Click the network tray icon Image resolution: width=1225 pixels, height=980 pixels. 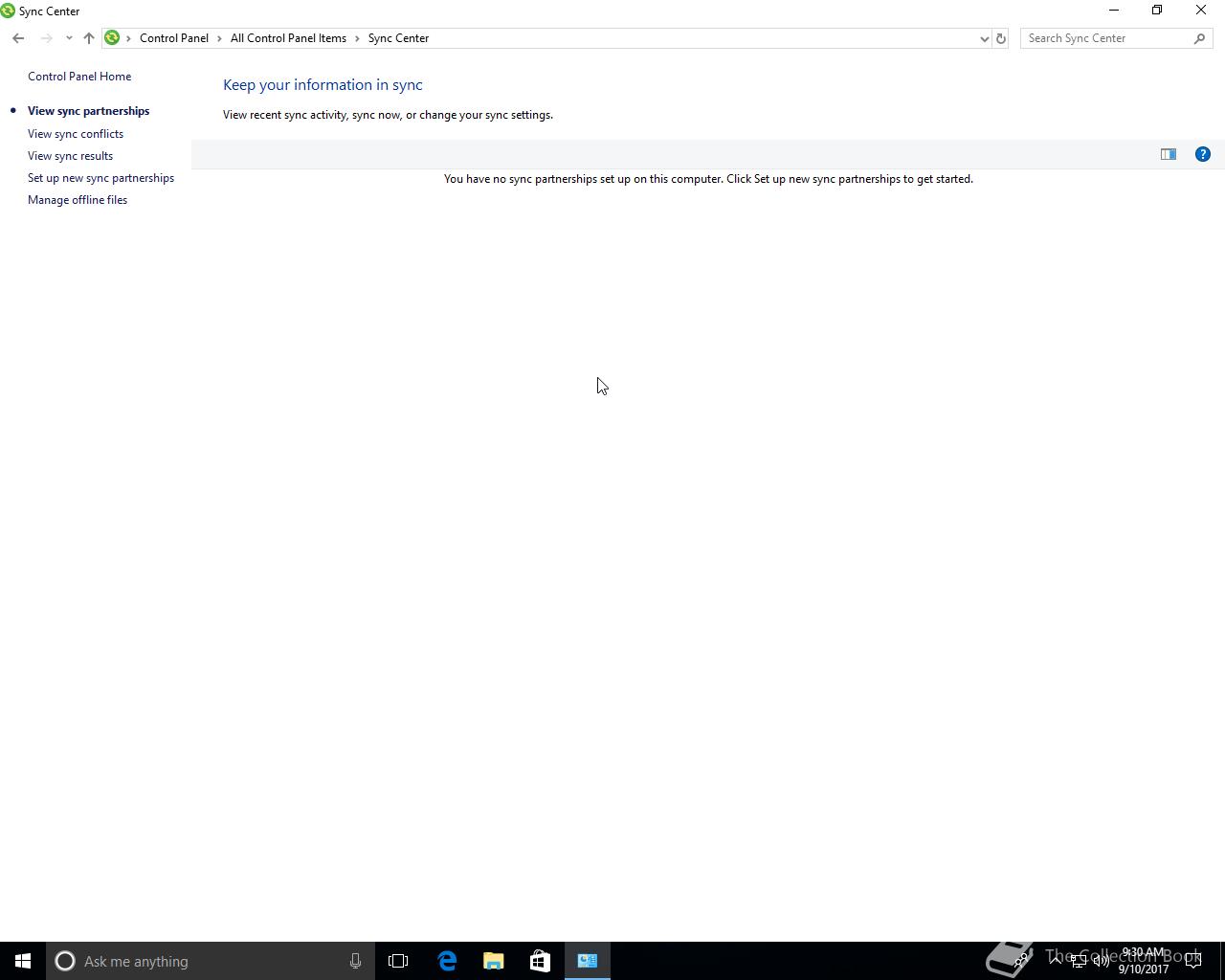pos(1079,961)
